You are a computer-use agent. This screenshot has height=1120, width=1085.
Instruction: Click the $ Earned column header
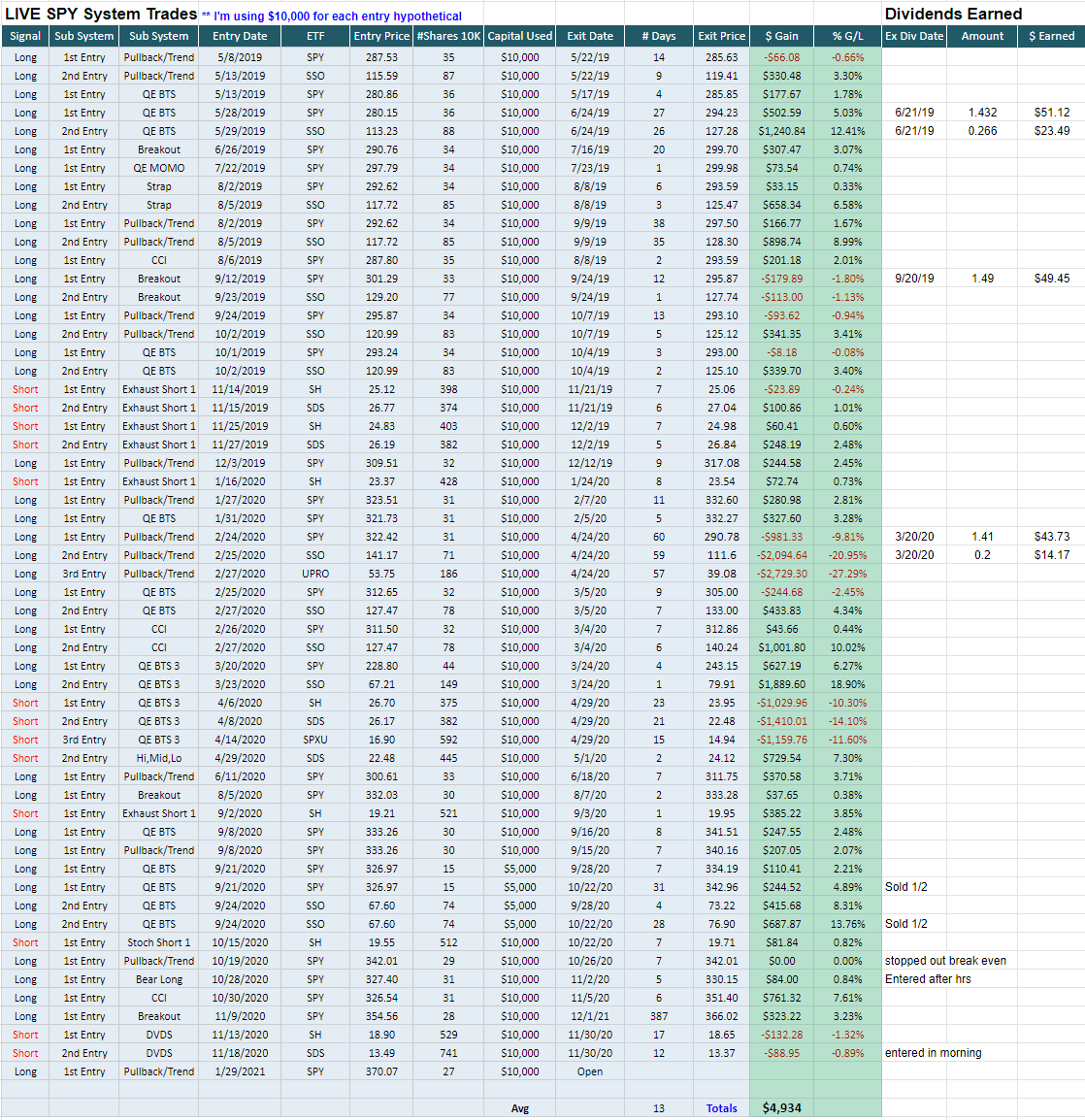click(1051, 36)
